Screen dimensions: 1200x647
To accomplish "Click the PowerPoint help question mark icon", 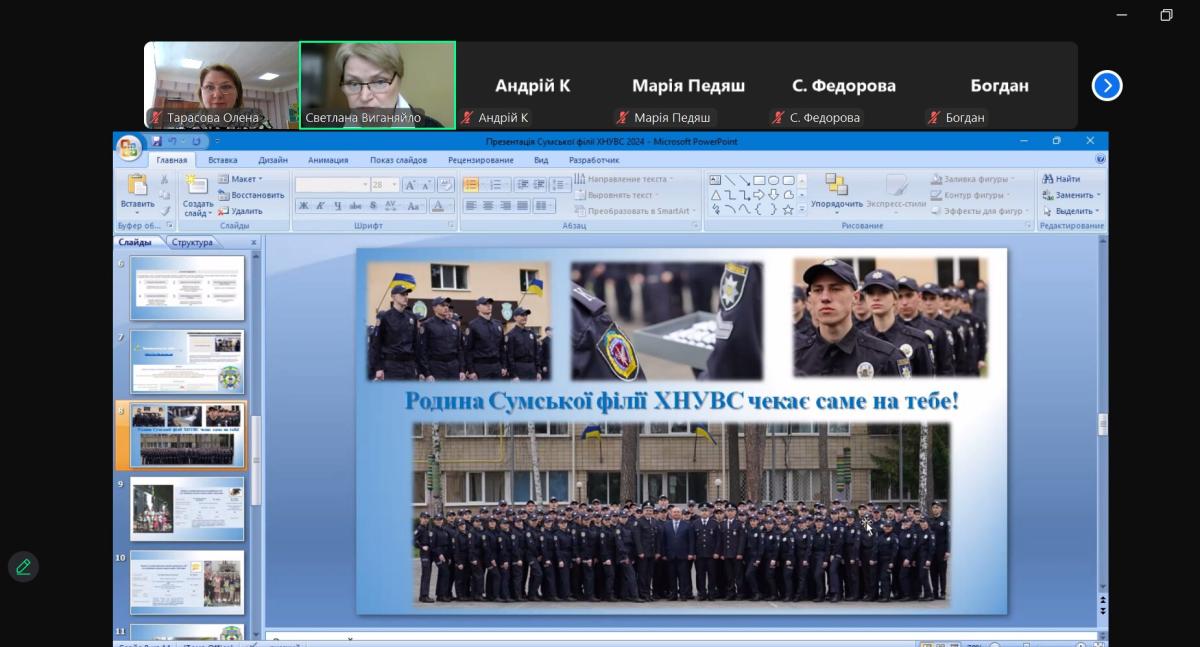I will (1100, 159).
